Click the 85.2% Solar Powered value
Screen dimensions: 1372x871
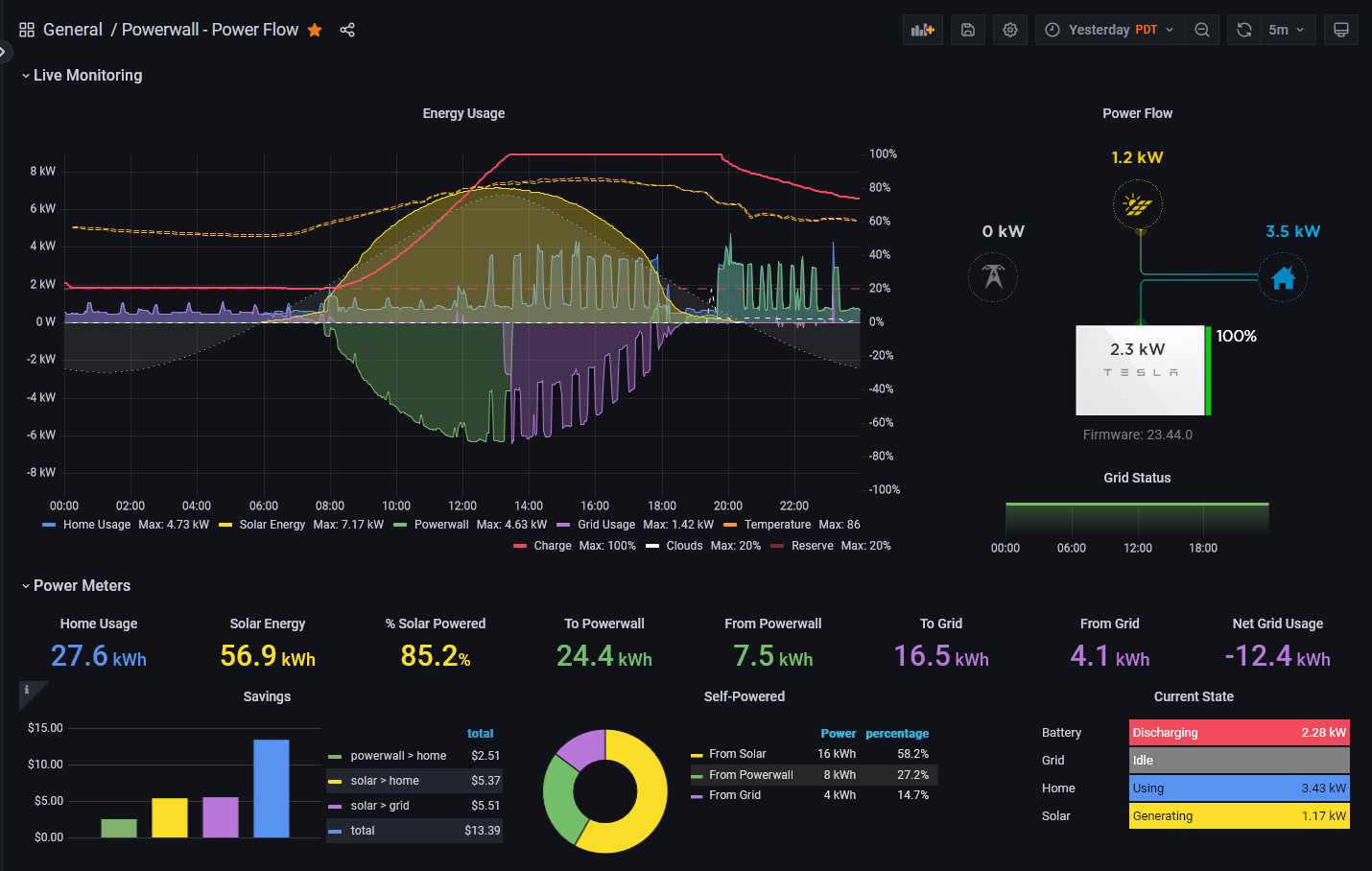click(436, 656)
